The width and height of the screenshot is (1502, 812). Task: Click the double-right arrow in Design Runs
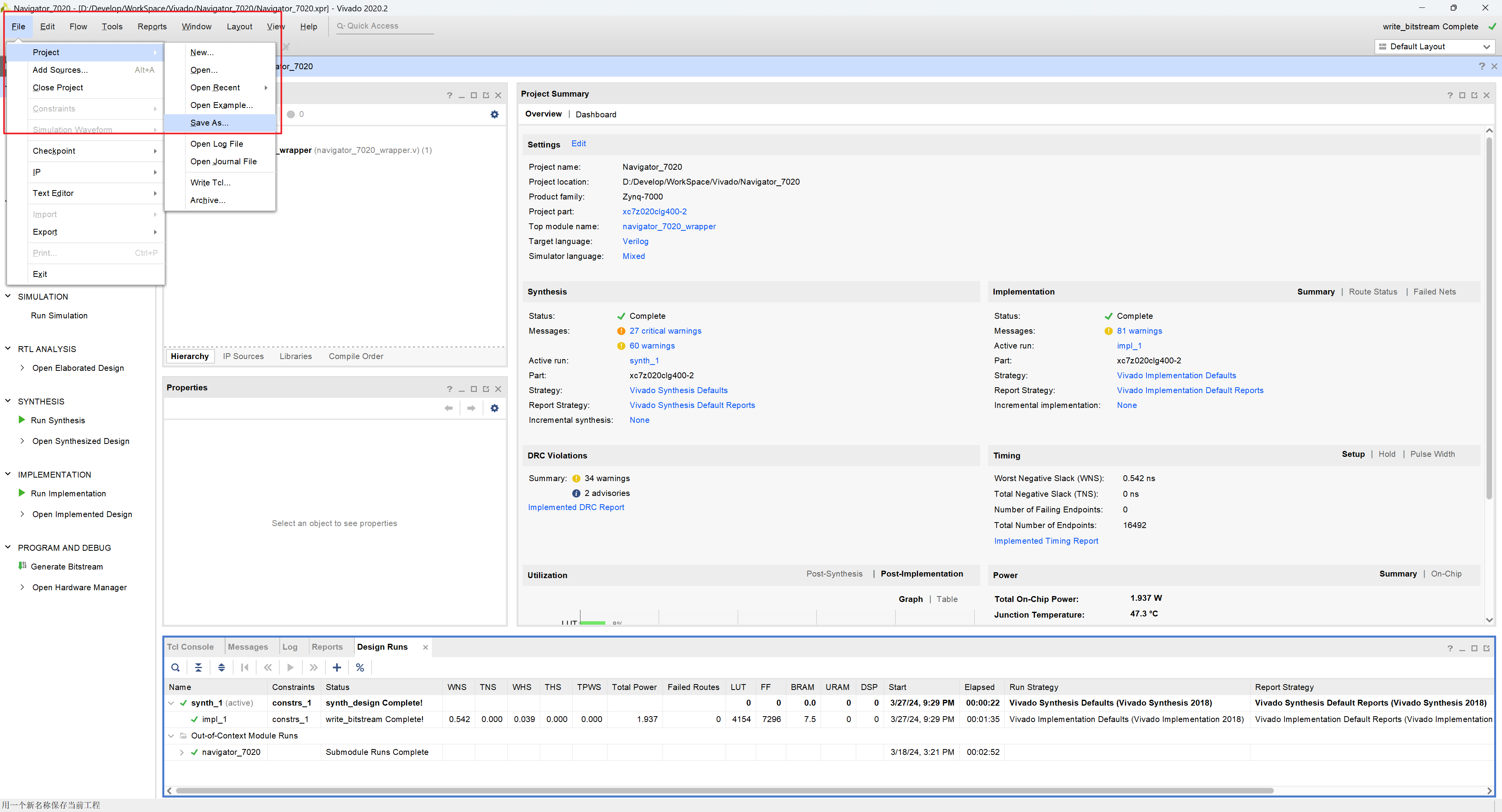(x=314, y=667)
